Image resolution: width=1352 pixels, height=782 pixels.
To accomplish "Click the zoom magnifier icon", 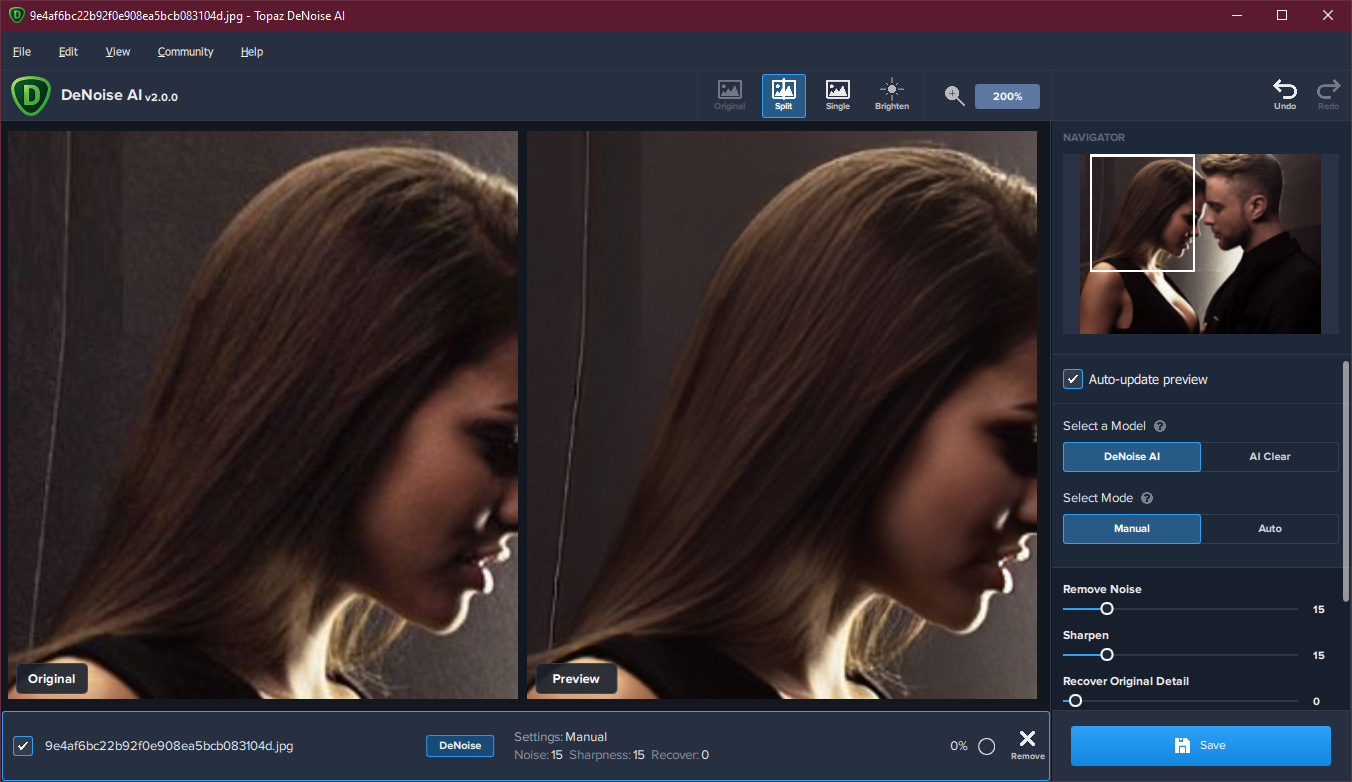I will click(x=955, y=96).
